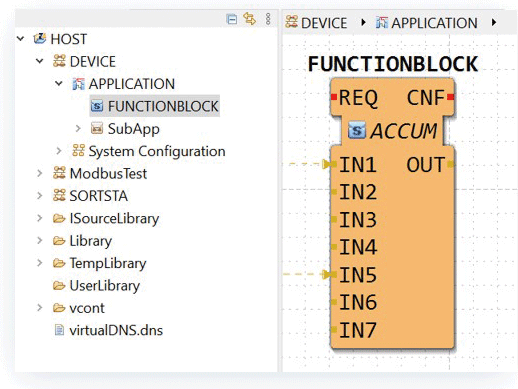The height and width of the screenshot is (389, 518).
Task: Collapse the HOST tree node
Action: coord(20,39)
